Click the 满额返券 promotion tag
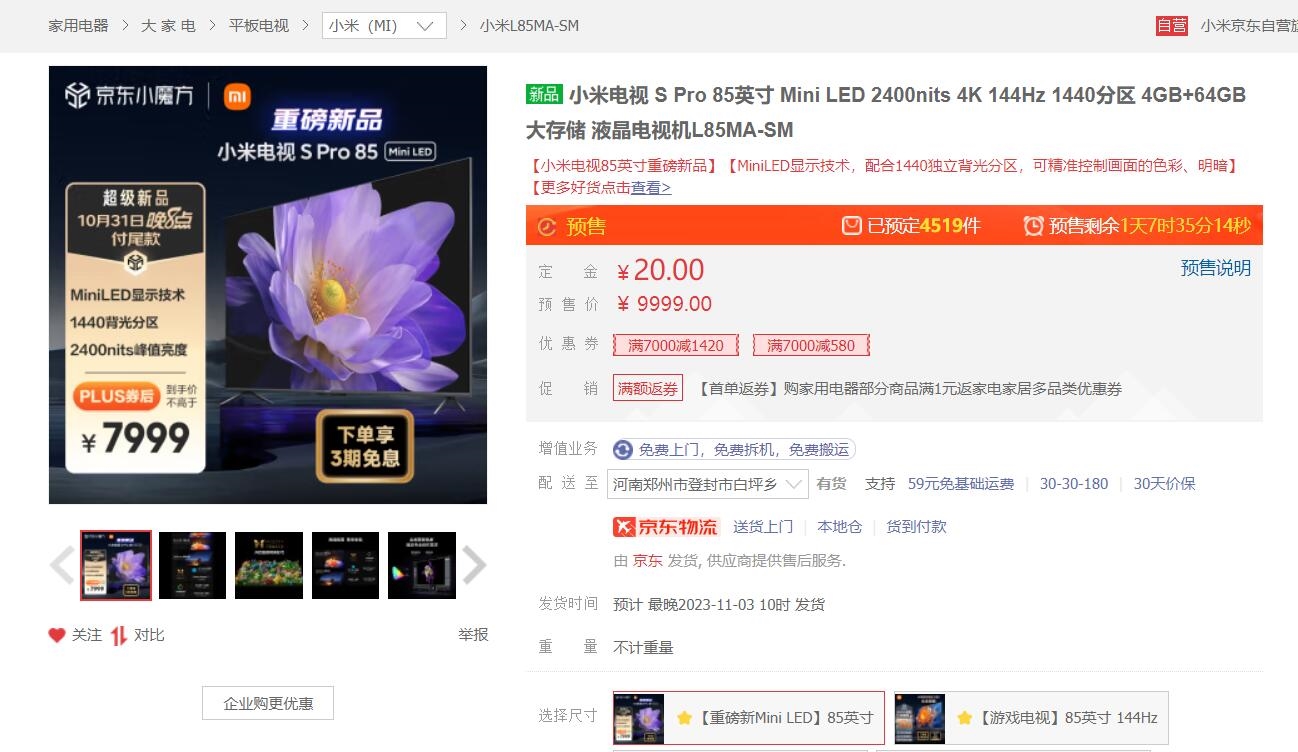 pyautogui.click(x=648, y=388)
